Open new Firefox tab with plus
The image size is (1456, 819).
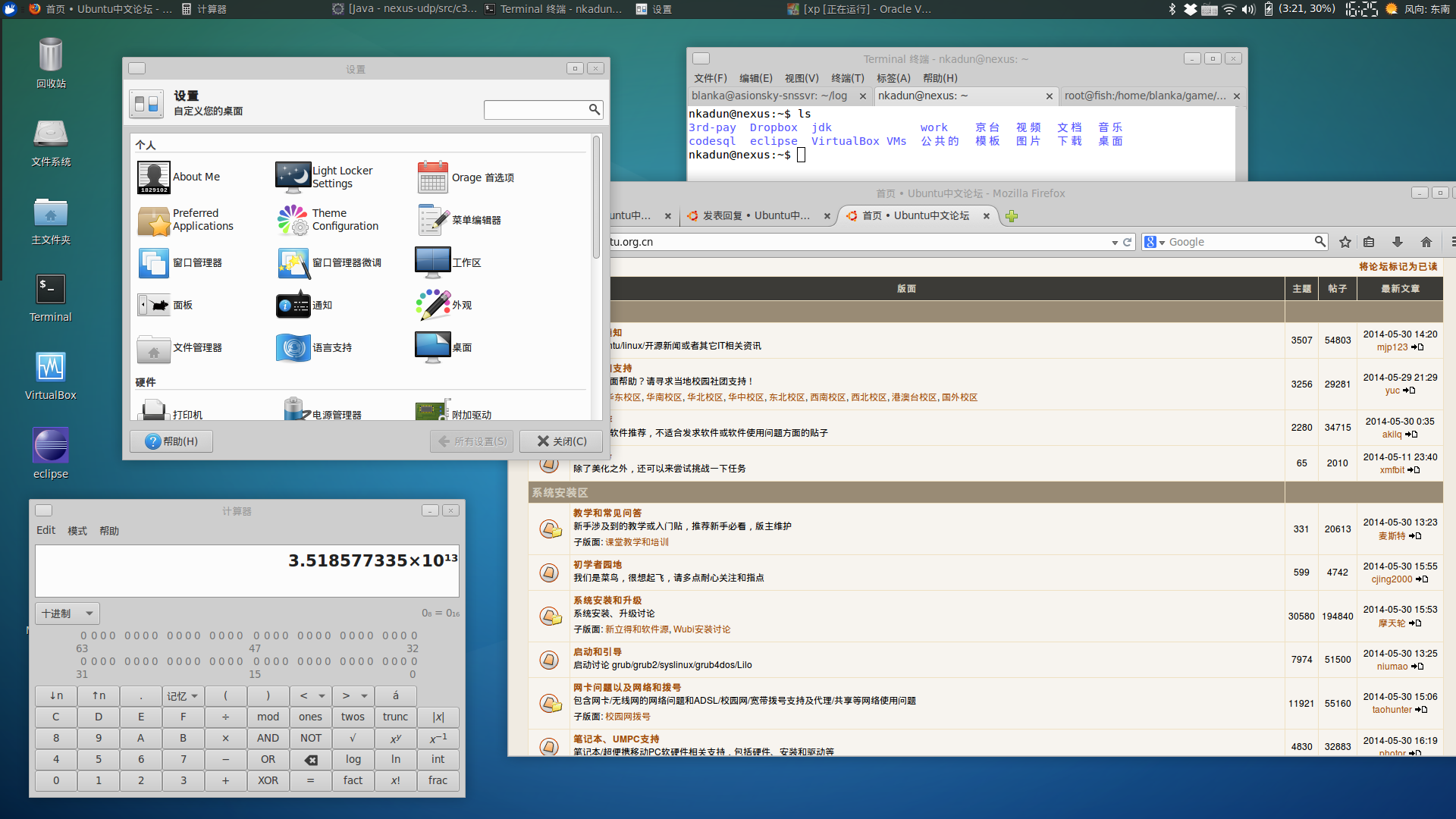click(1012, 216)
